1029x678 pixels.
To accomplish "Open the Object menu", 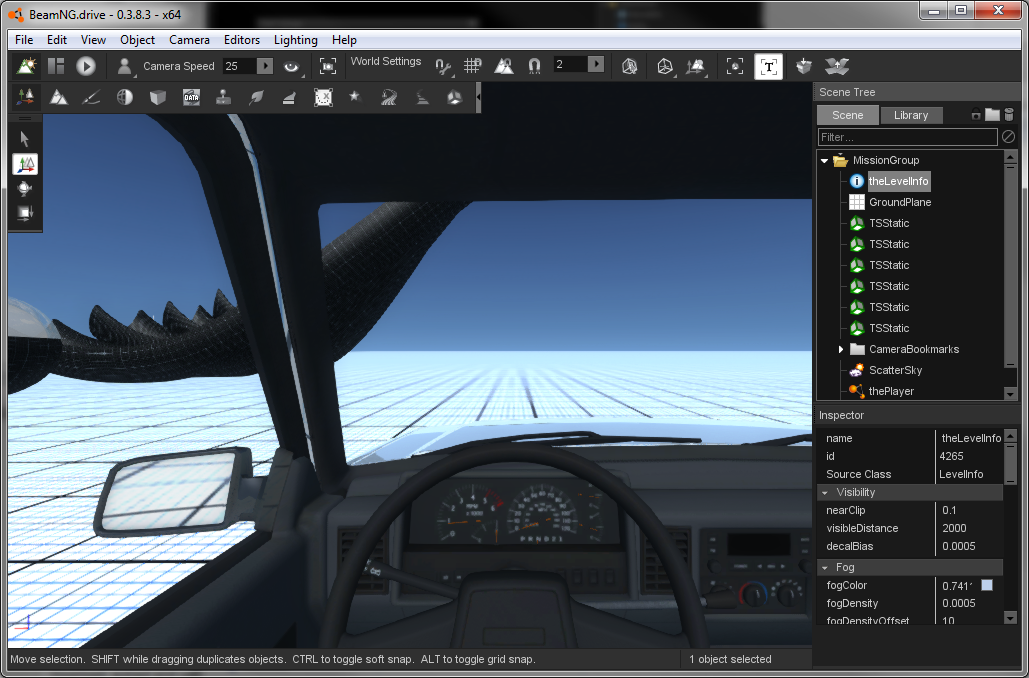I will click(138, 40).
